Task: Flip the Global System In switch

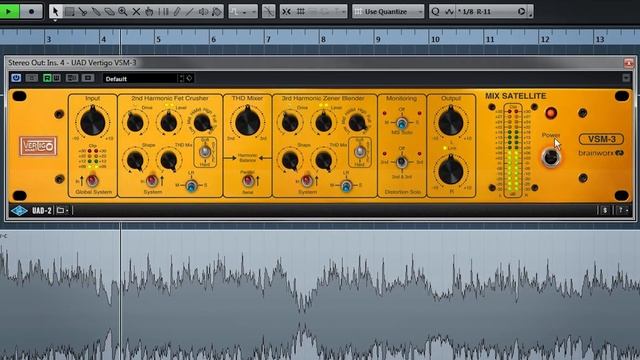Action: 92,180
